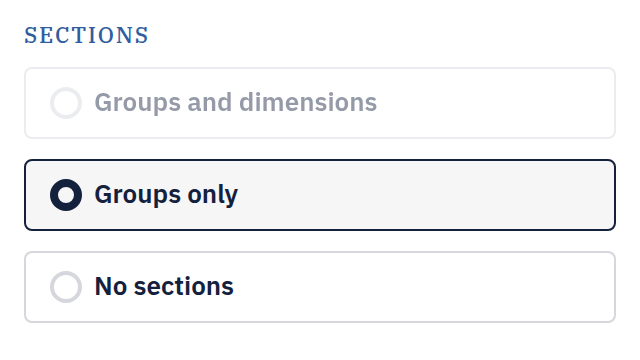640x360 pixels.
Task: Select the Groups only radio button
Action: point(66,195)
